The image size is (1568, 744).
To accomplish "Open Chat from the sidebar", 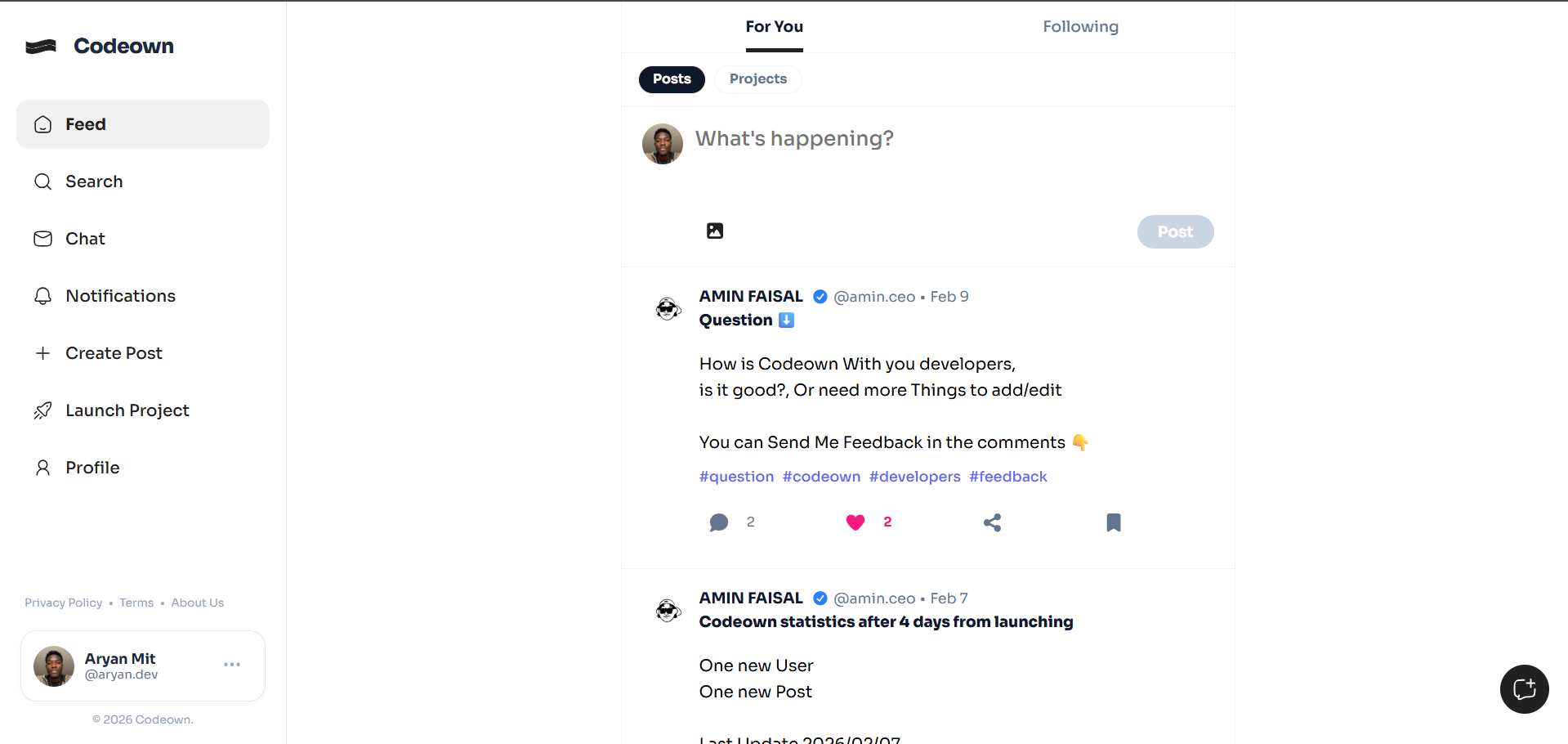I will 84,239.
